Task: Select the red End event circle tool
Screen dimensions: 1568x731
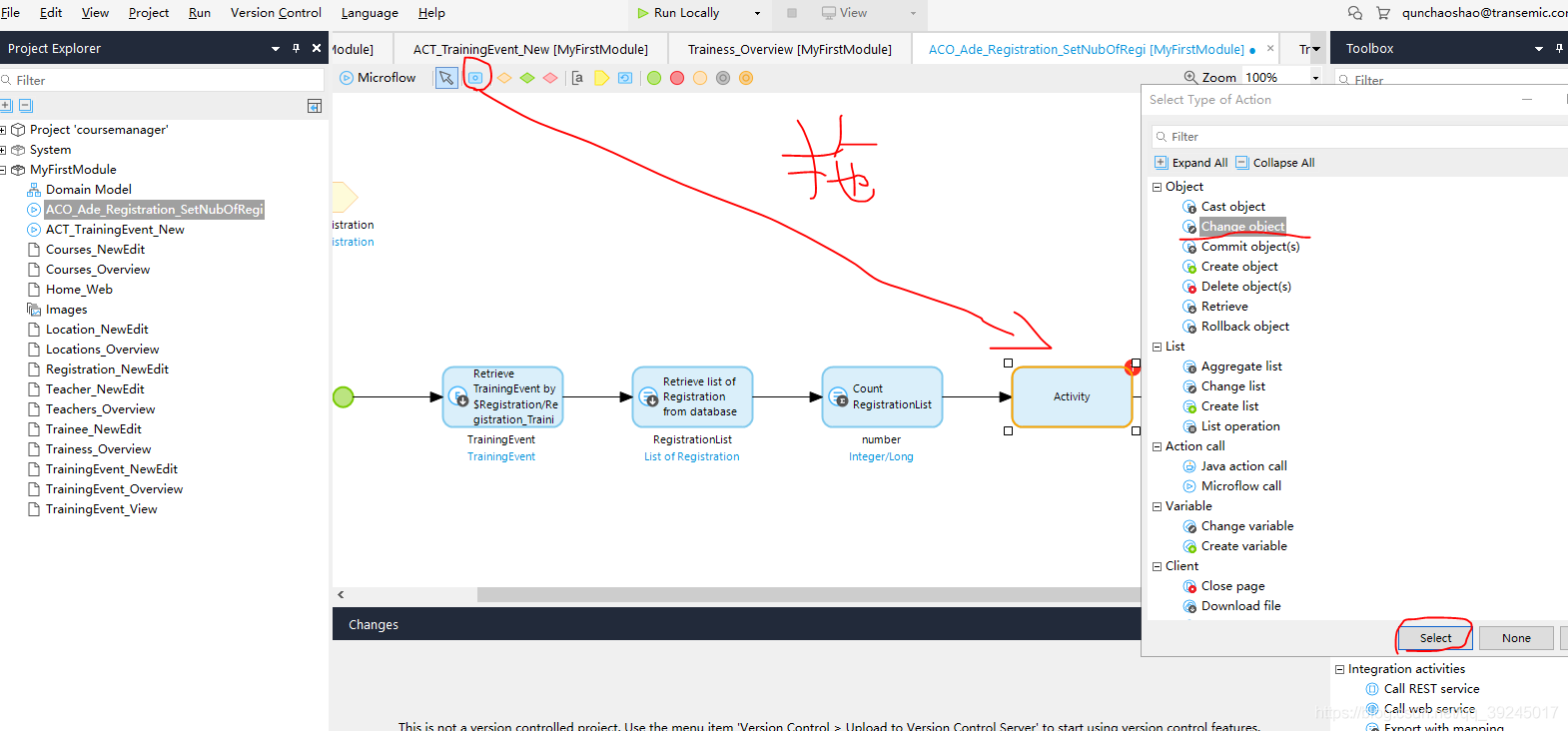Action: pyautogui.click(x=677, y=78)
